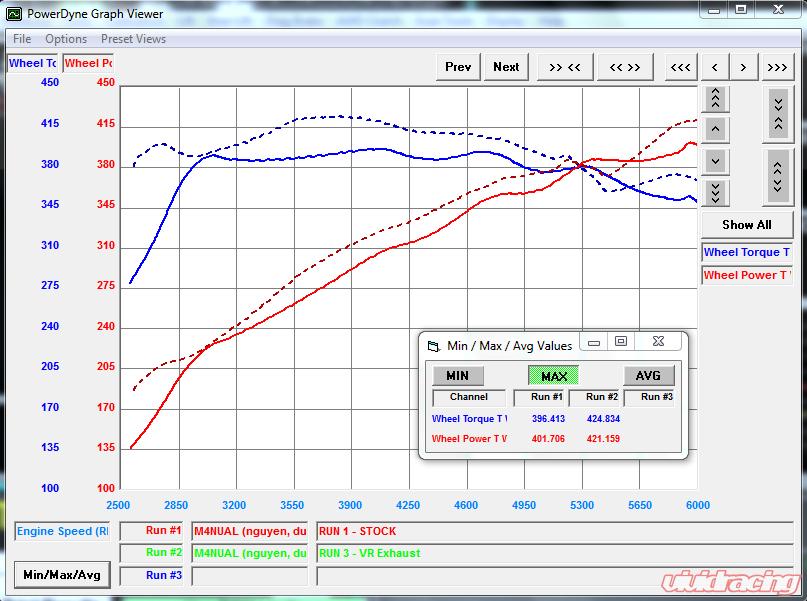Image resolution: width=807 pixels, height=601 pixels.
Task: Toggle the highlighted MAX values mode
Action: click(x=553, y=376)
